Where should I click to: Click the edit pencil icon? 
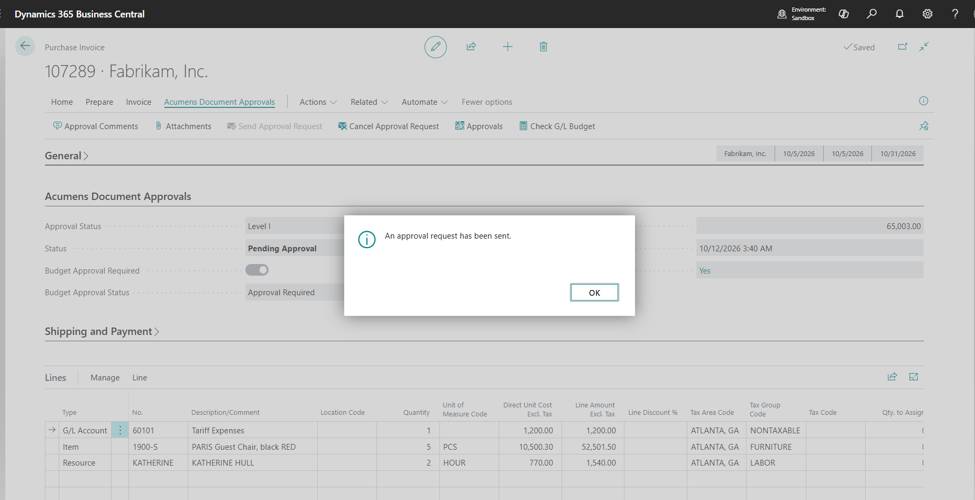tap(435, 47)
